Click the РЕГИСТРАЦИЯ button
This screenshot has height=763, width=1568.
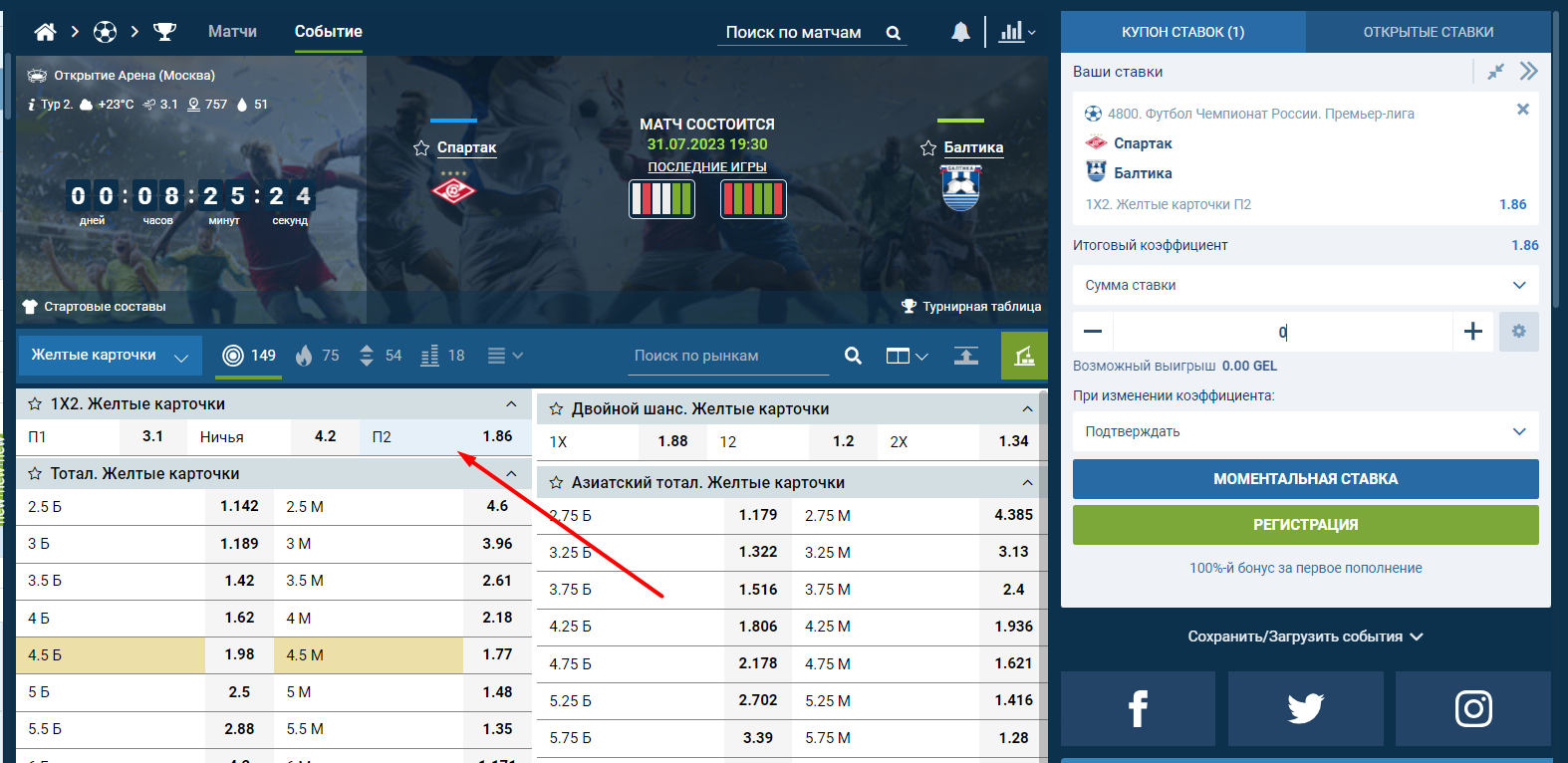1305,525
